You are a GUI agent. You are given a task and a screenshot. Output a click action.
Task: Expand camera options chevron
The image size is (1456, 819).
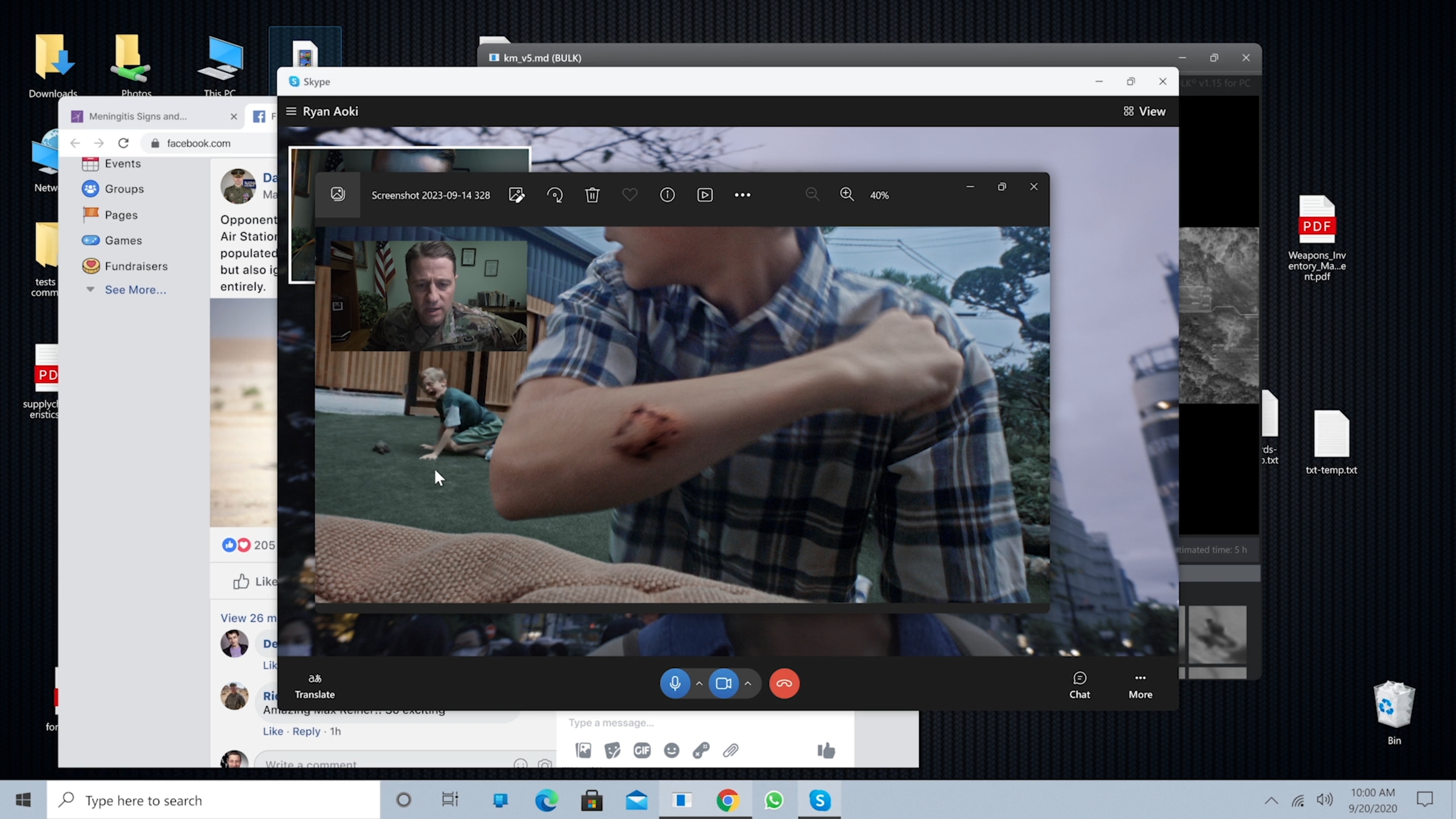748,684
